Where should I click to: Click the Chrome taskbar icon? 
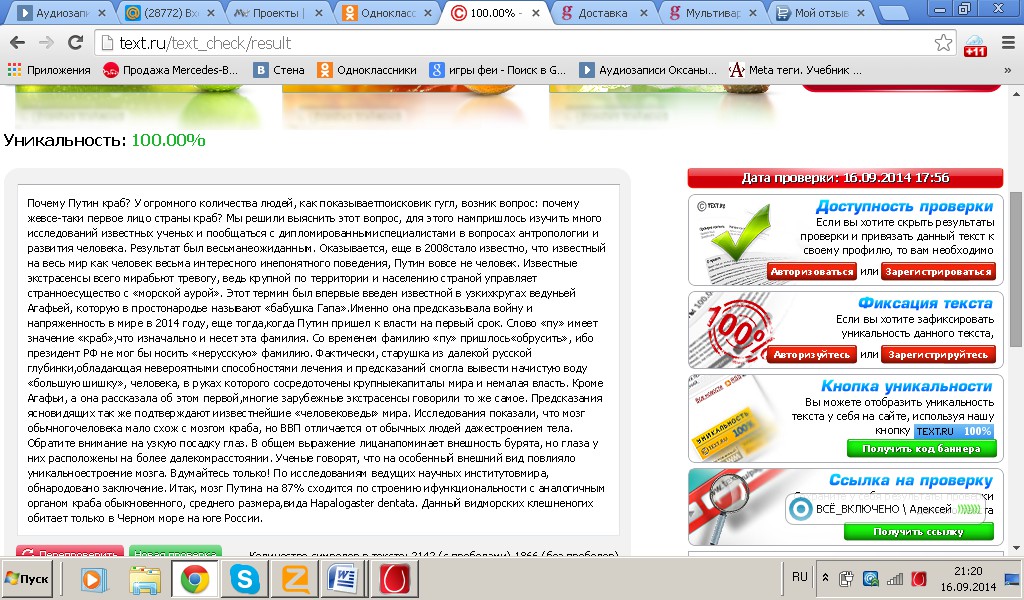(x=195, y=579)
